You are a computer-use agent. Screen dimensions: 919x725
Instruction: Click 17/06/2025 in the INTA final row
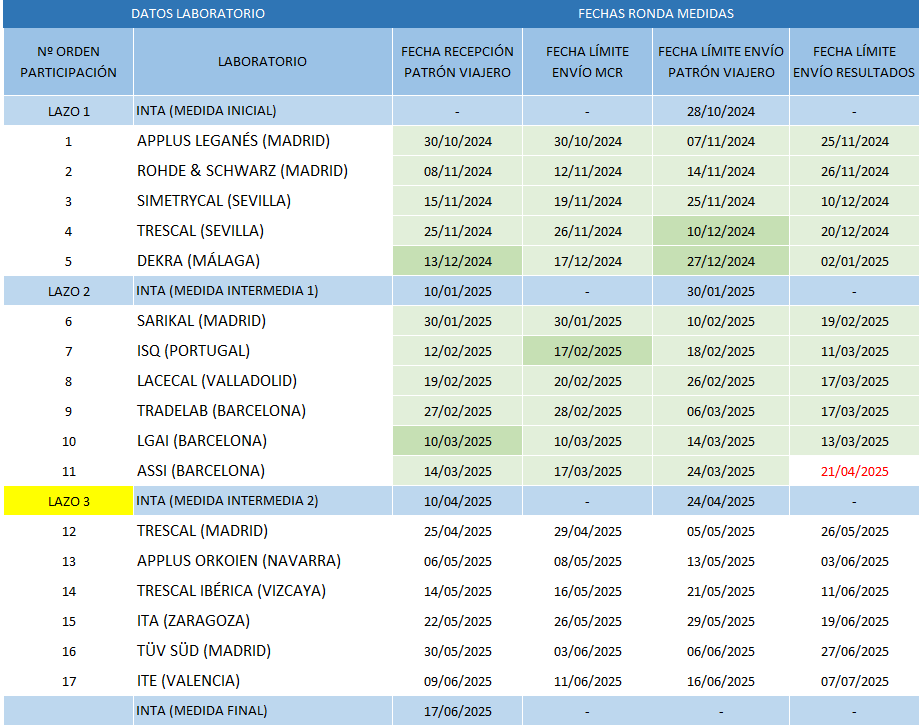pyautogui.click(x=458, y=712)
